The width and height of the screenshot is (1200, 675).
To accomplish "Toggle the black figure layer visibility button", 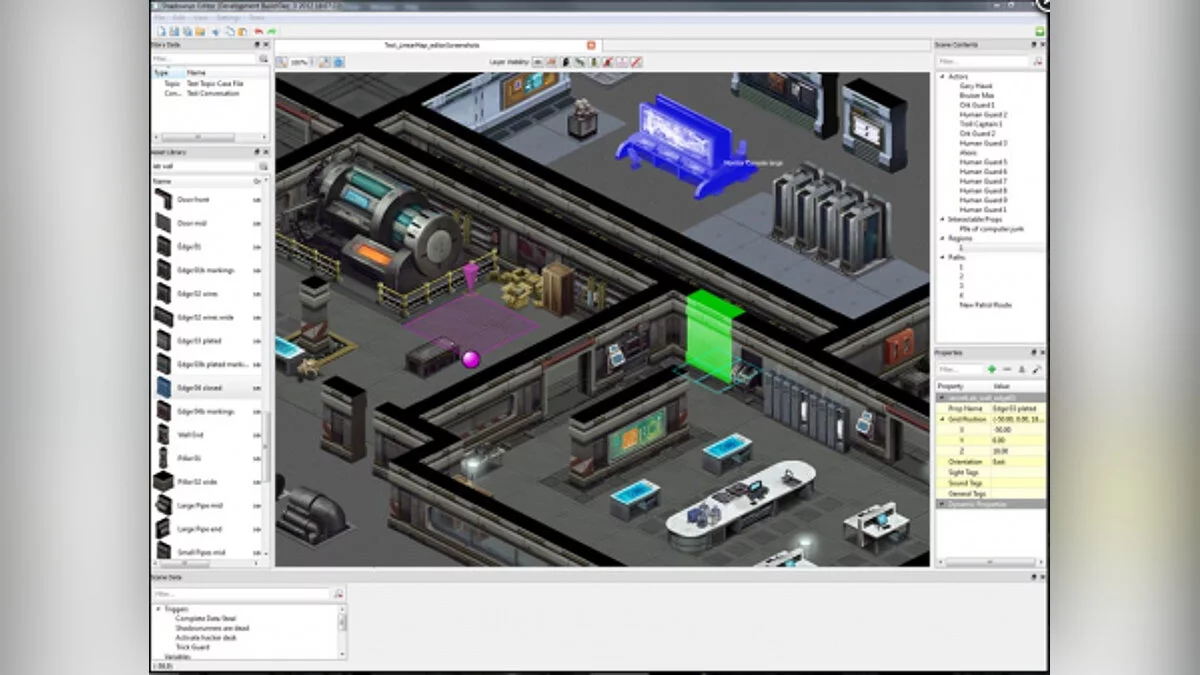I will point(565,62).
